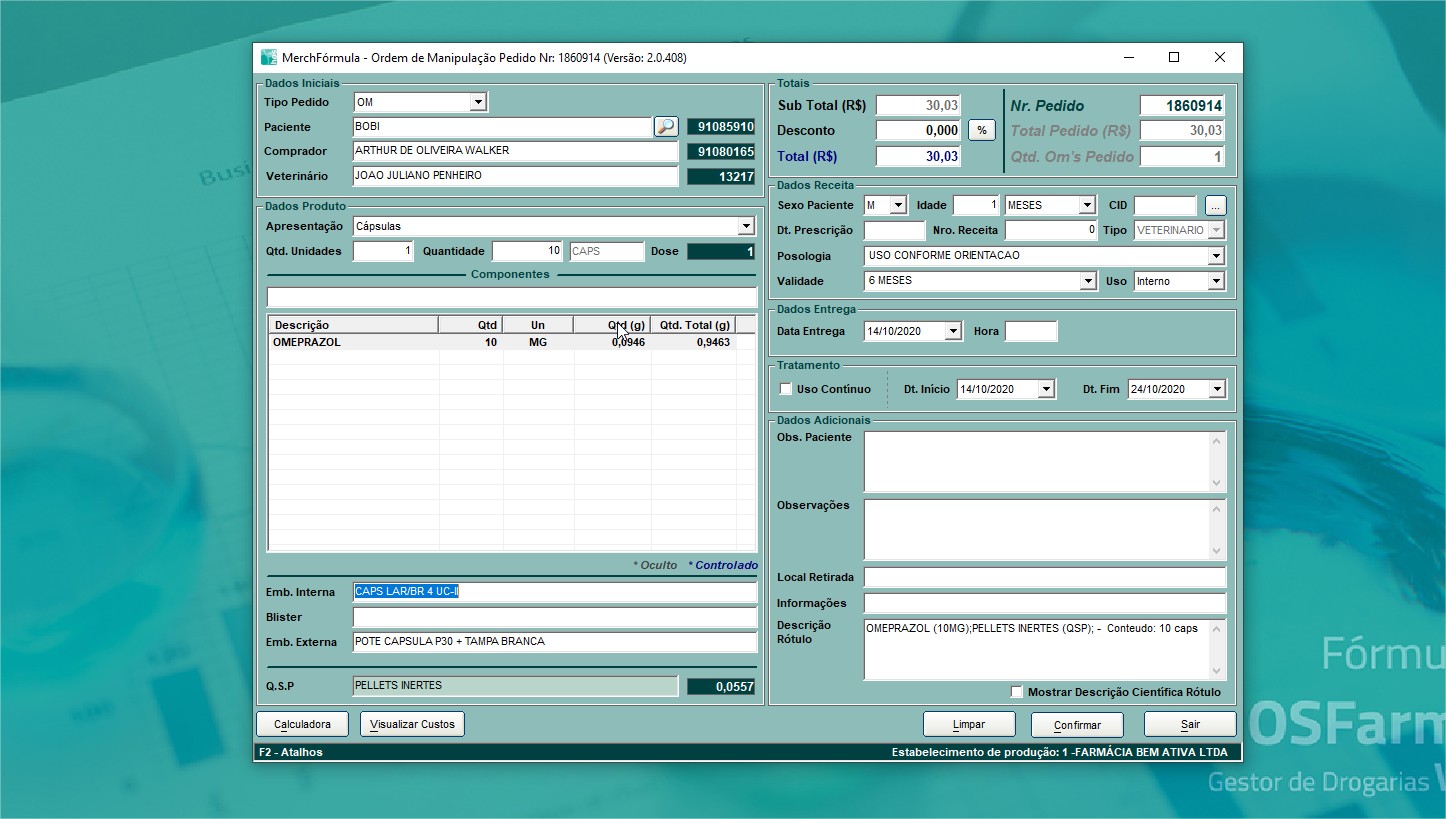Enable the Uso Contínuo checkbox

(x=786, y=389)
